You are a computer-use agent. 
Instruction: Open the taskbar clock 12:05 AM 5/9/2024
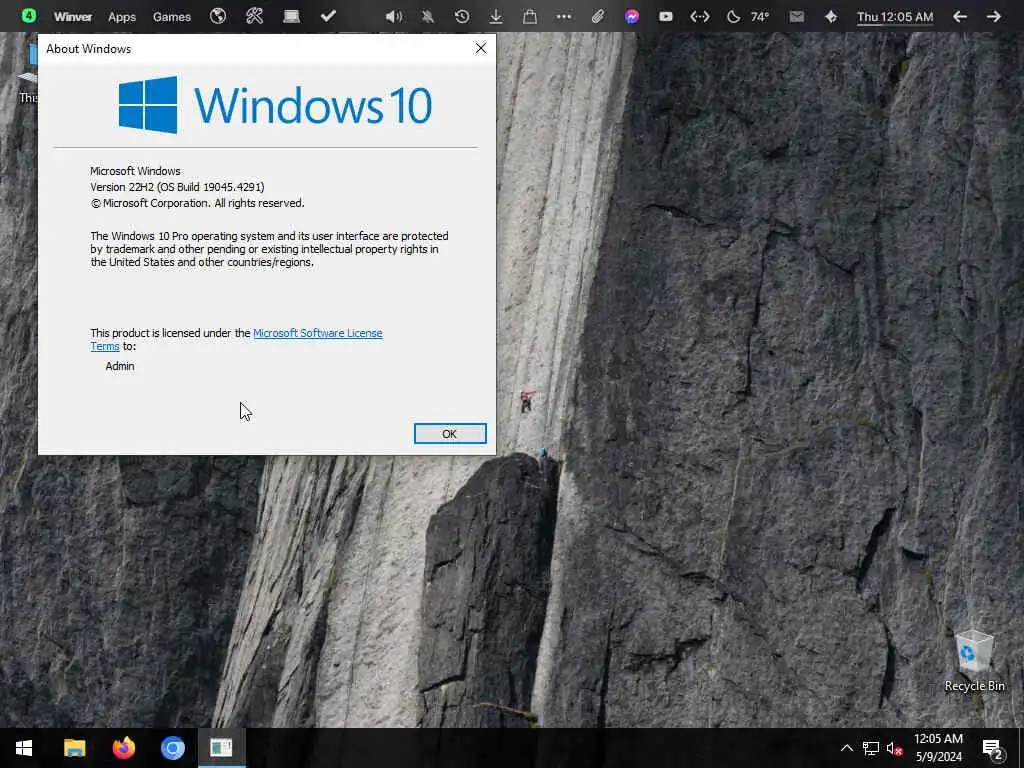tap(938, 748)
